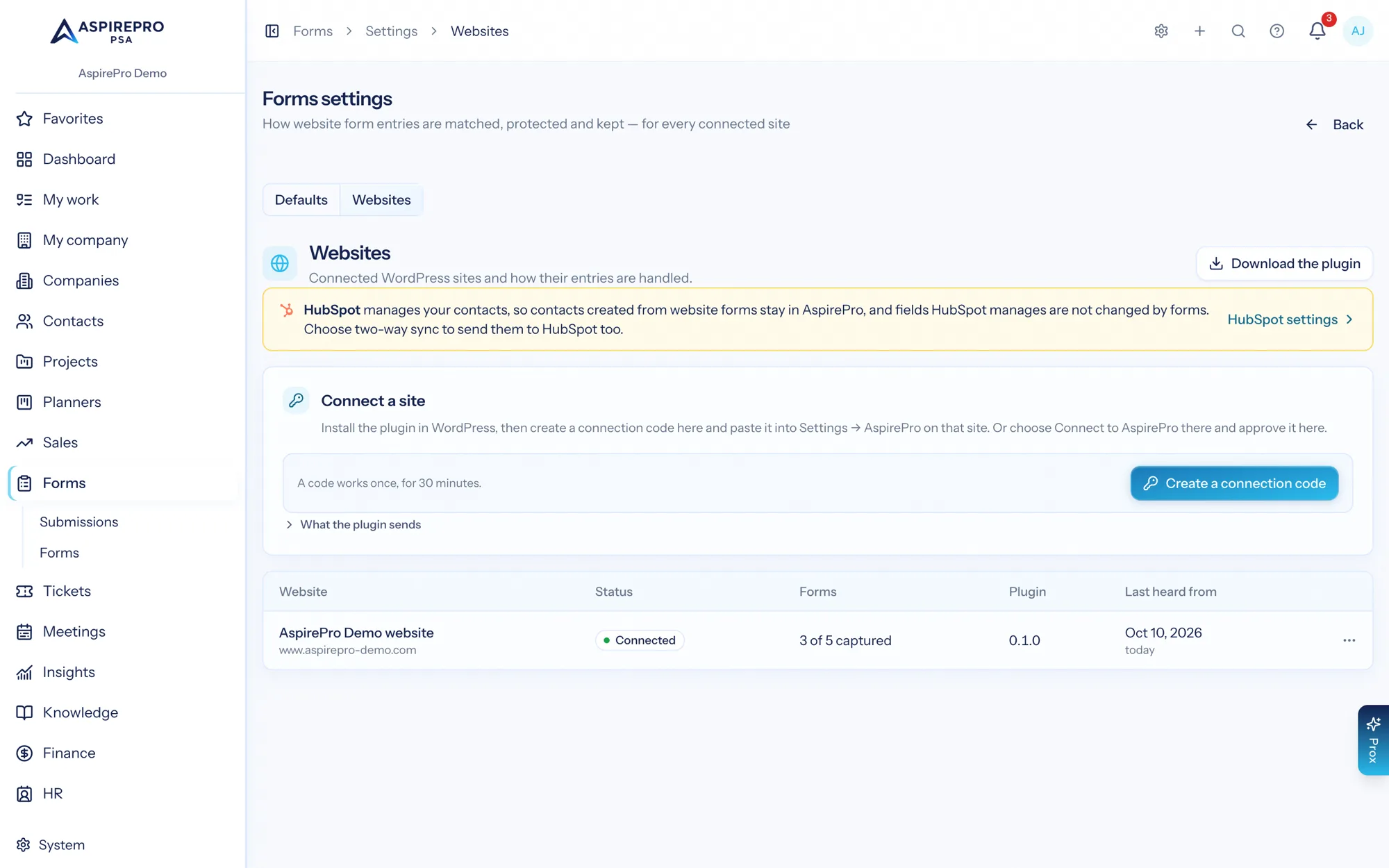Expand What the plugin sends

pyautogui.click(x=354, y=525)
